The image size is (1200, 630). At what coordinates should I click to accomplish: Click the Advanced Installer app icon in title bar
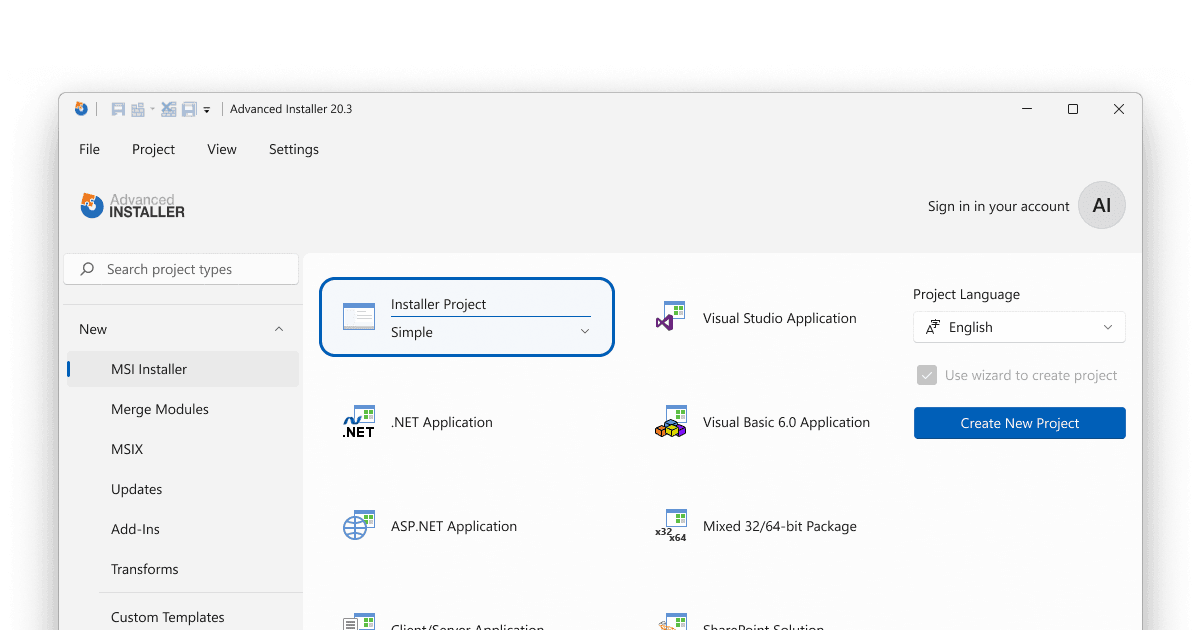click(x=81, y=109)
